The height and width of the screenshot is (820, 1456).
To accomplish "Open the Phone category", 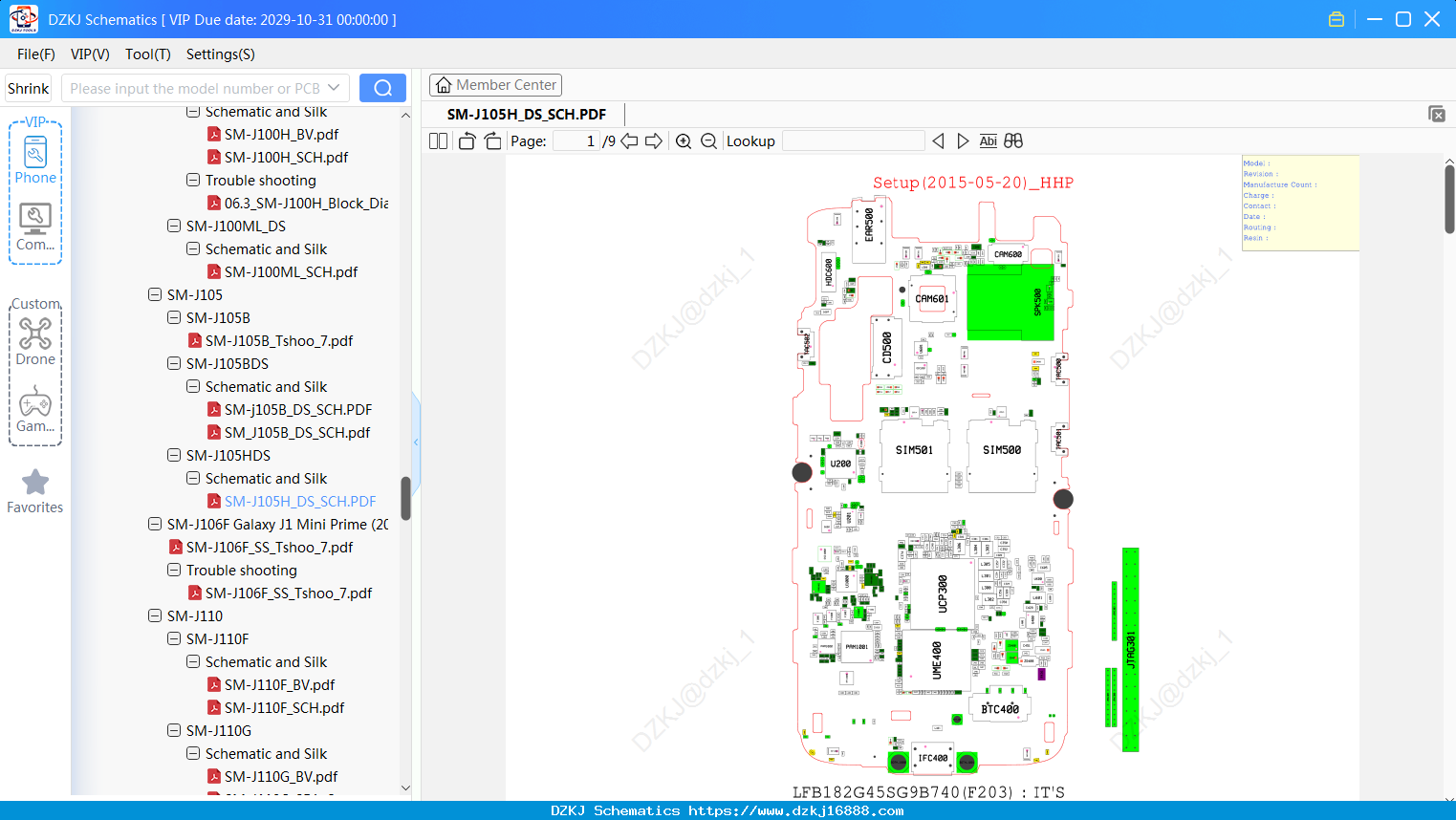I will click(x=35, y=160).
